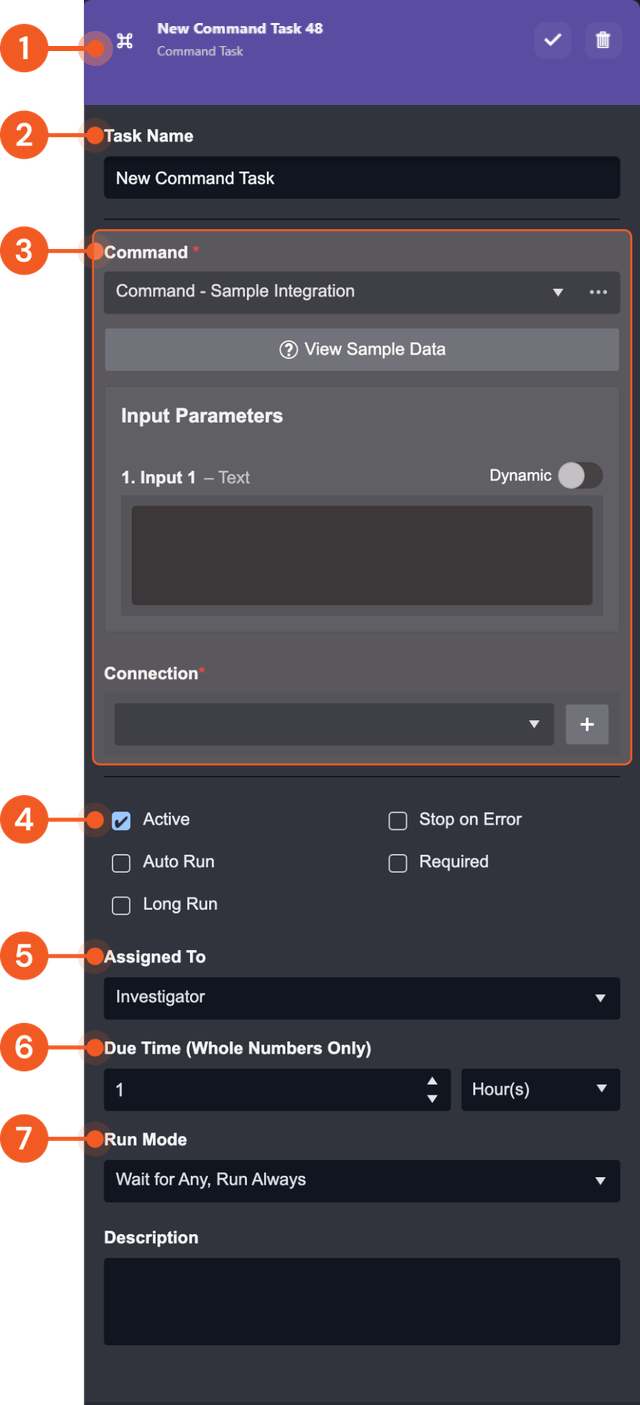
Task: Enable the Auto Run checkbox
Action: click(x=121, y=863)
